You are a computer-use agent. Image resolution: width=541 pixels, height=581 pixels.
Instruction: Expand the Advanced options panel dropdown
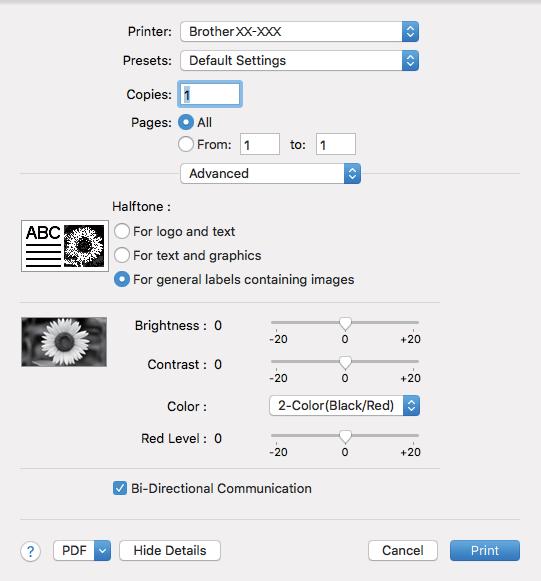pos(270,173)
